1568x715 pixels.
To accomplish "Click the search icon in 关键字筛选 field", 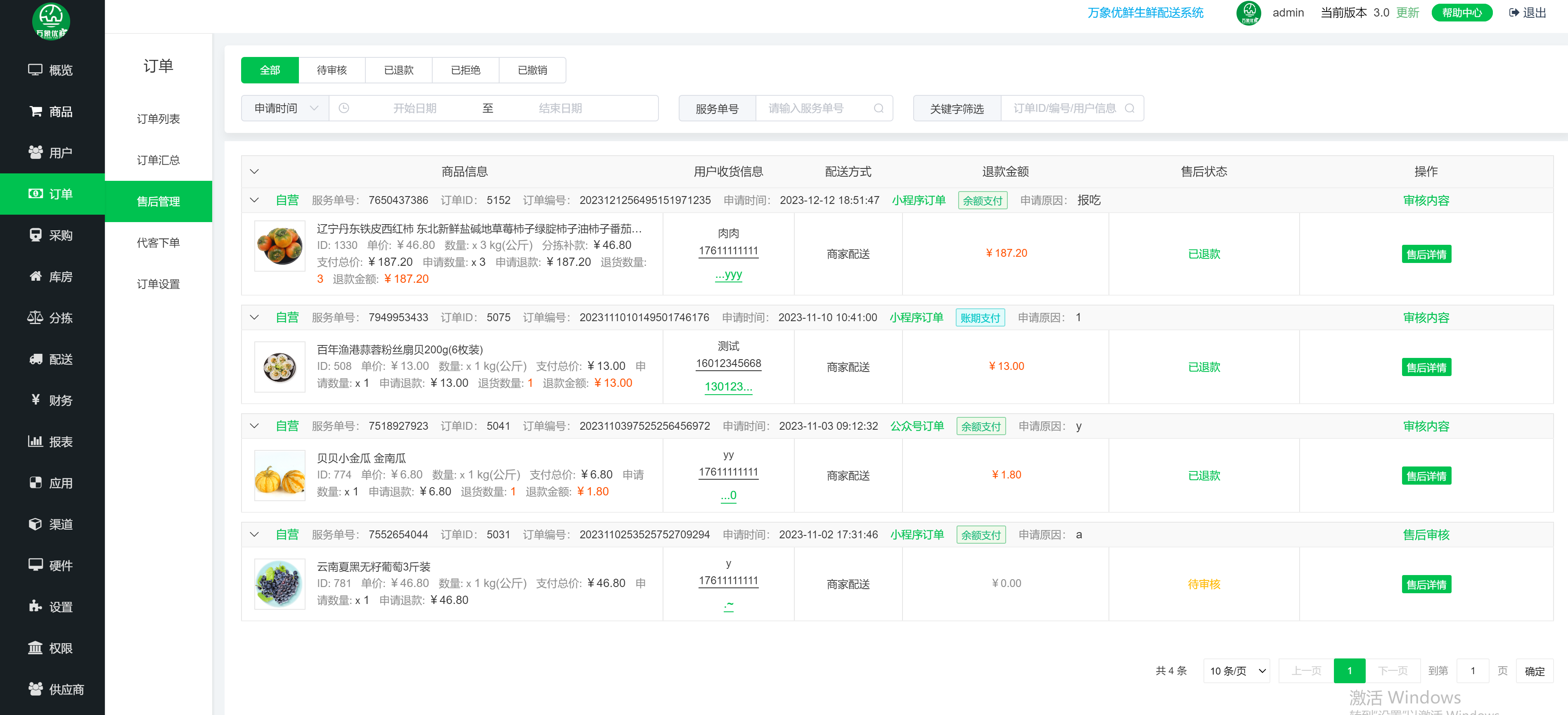I will tap(1130, 108).
